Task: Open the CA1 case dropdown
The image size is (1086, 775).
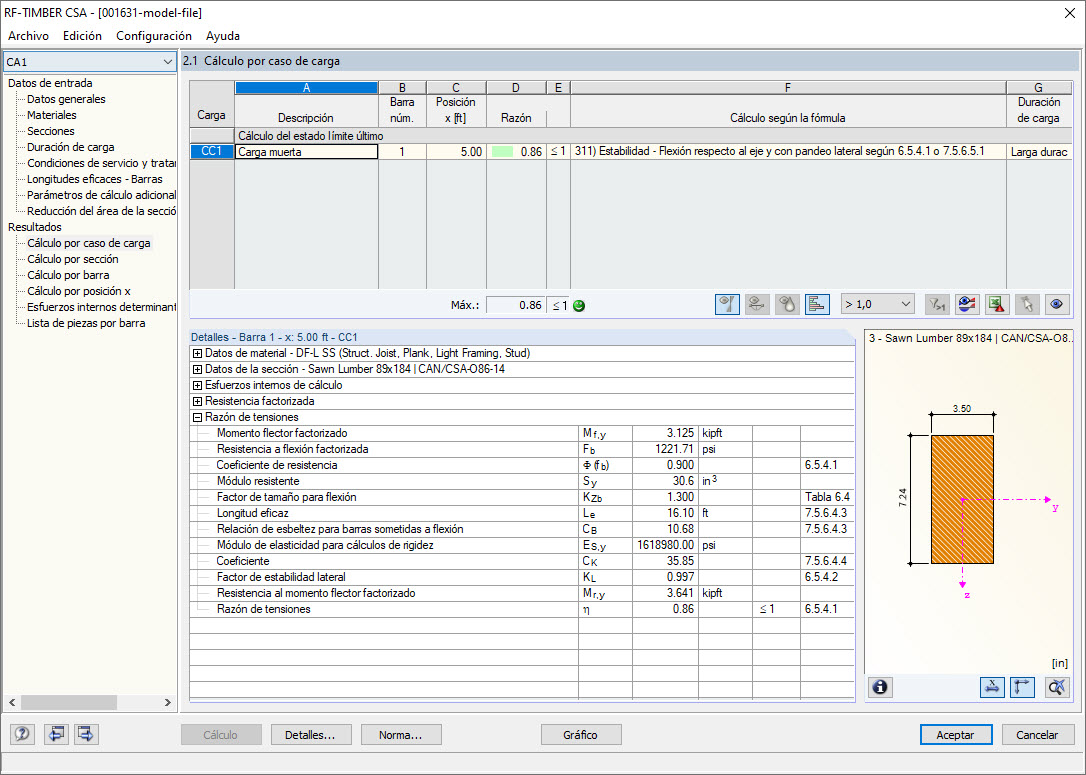Action: (x=89, y=62)
